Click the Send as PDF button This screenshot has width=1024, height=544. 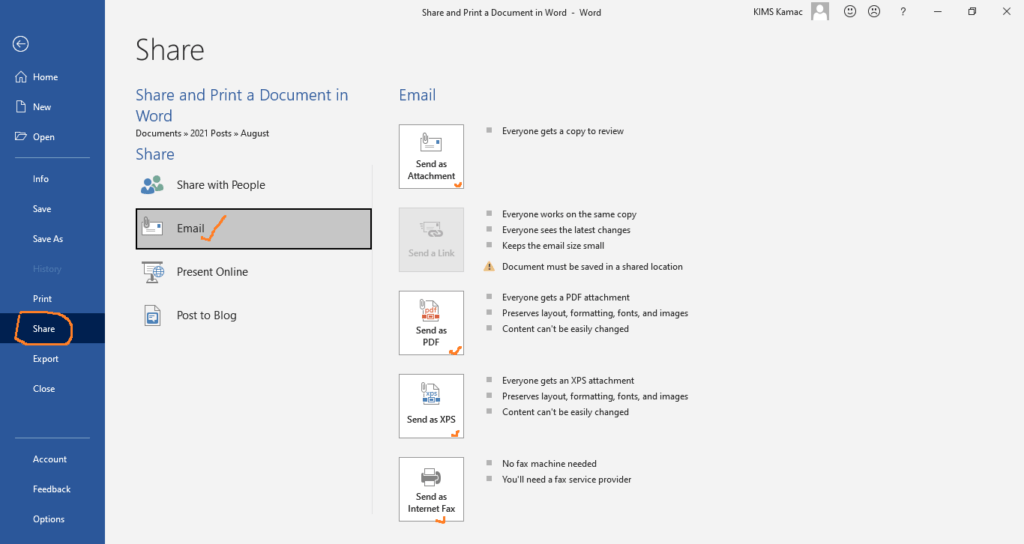[x=431, y=323]
